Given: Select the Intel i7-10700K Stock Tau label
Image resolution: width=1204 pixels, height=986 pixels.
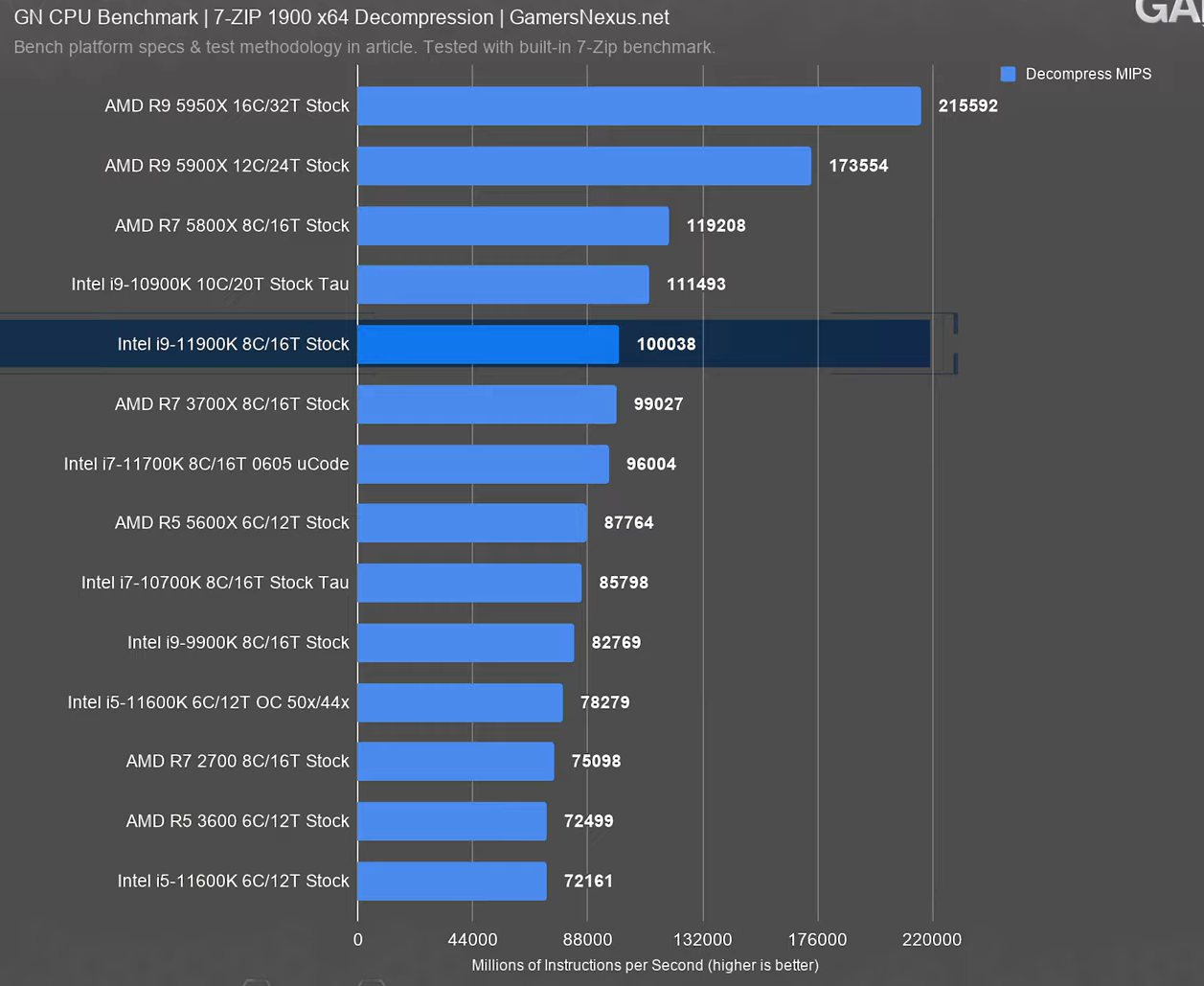Looking at the screenshot, I should coord(215,583).
